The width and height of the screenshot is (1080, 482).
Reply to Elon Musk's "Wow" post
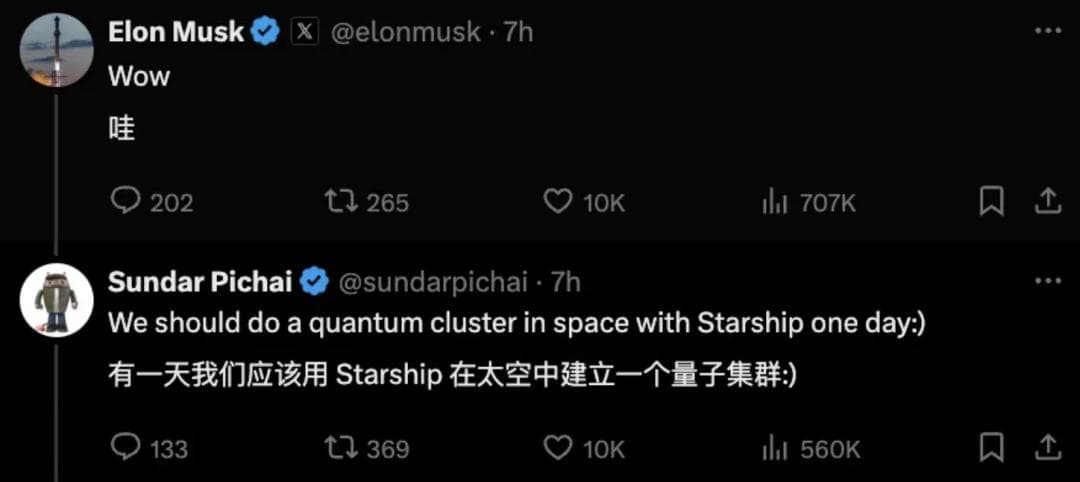pos(125,202)
